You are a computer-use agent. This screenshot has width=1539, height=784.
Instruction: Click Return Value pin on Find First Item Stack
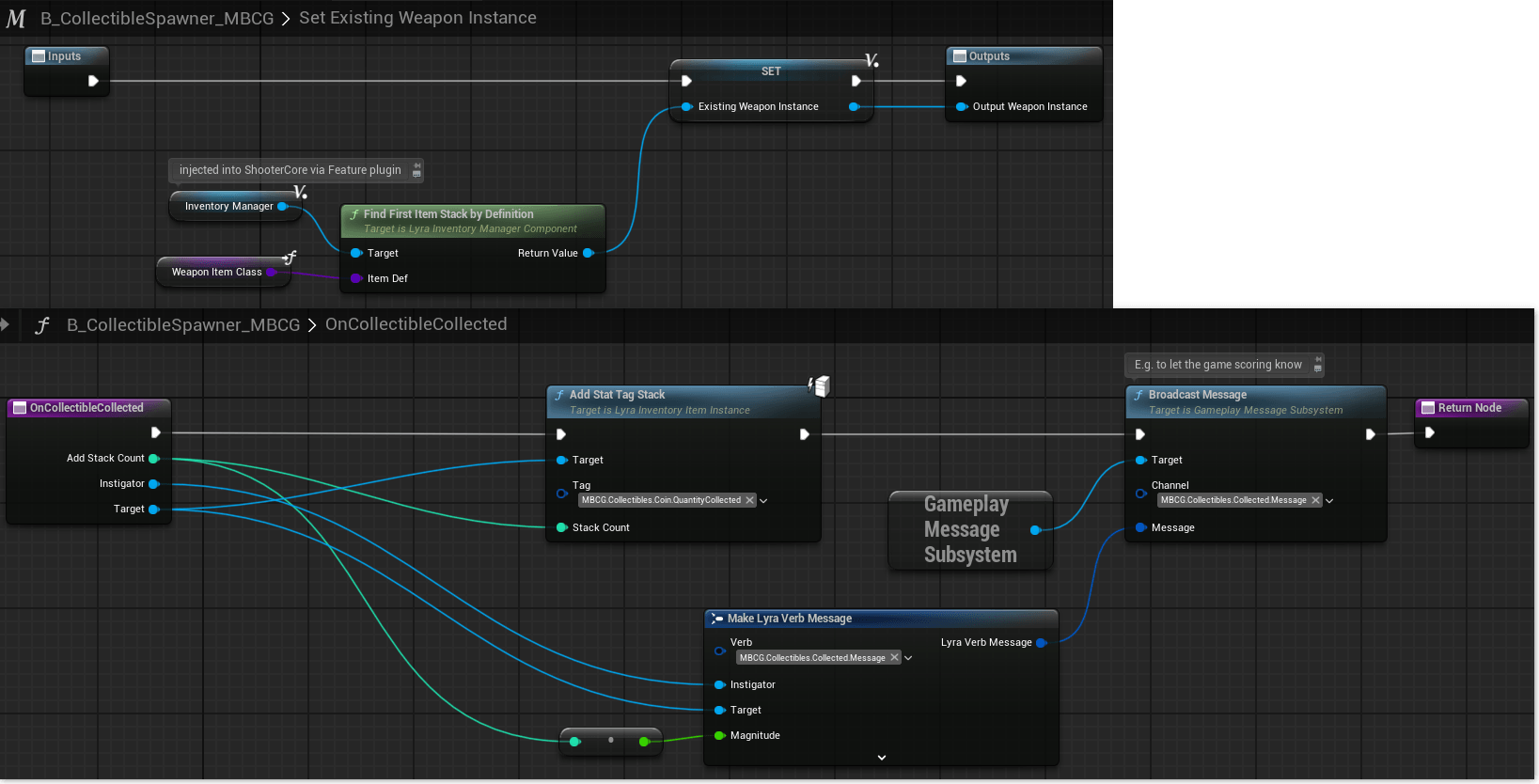[589, 253]
